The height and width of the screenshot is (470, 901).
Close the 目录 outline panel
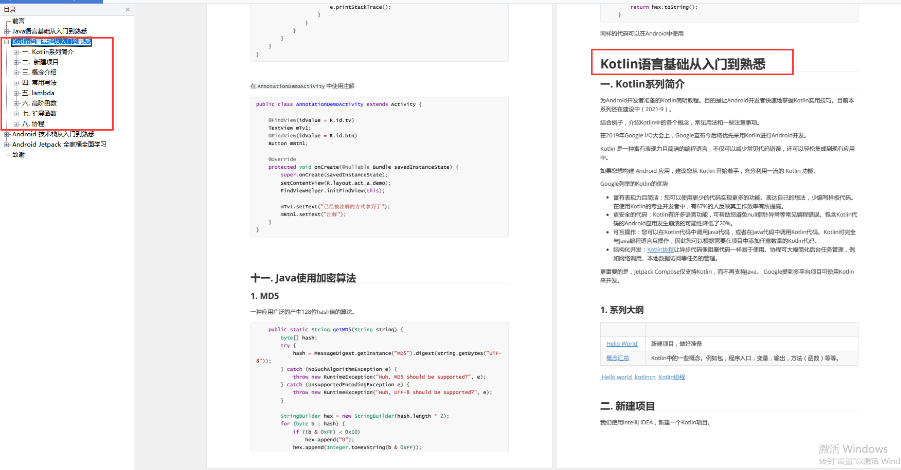(128, 9)
